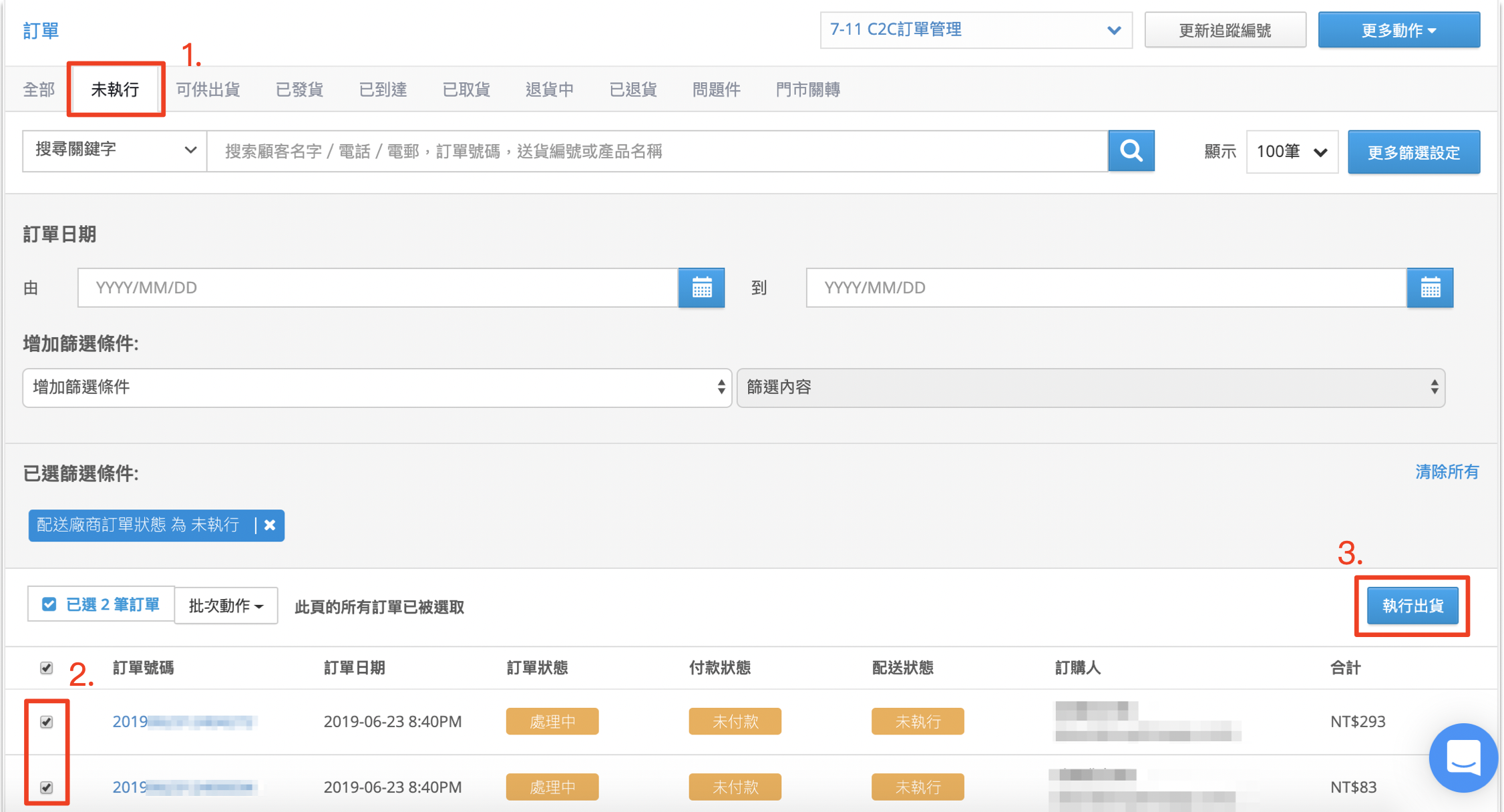Open the chat support bubble
This screenshot has height=812, width=1504.
coord(1463,758)
